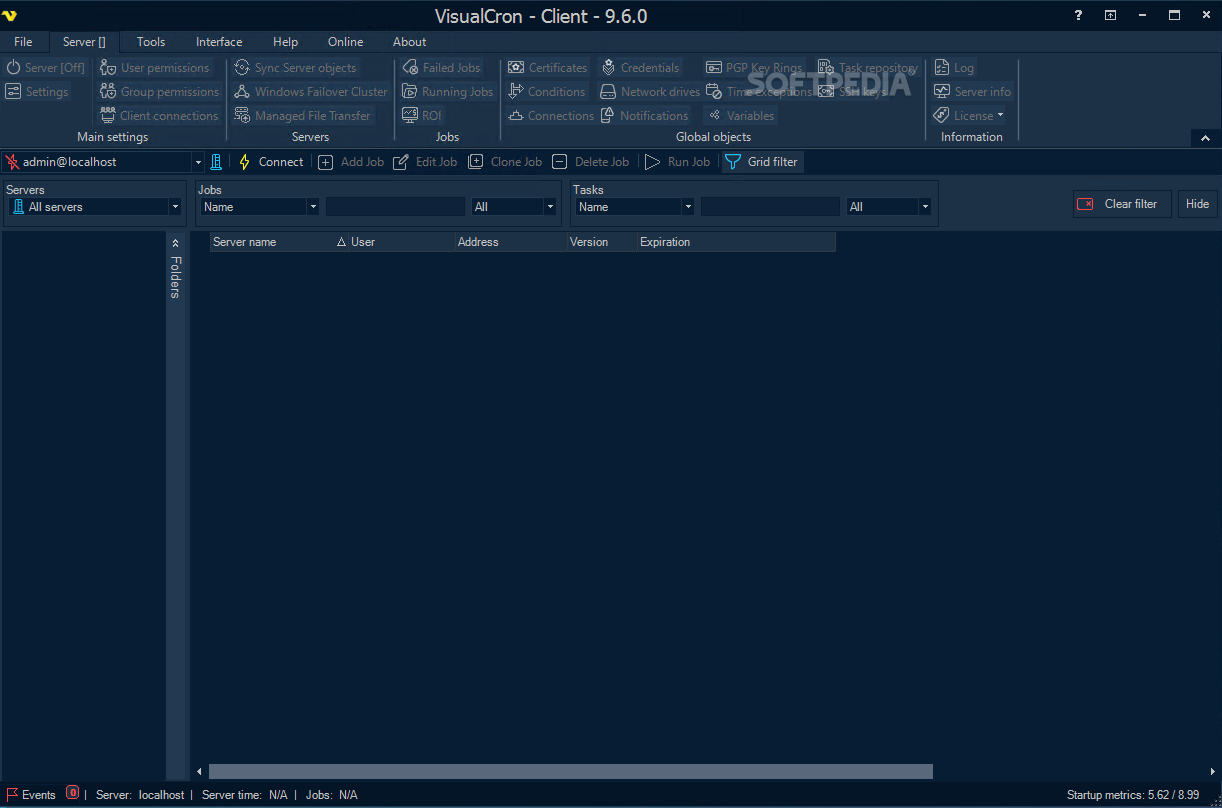The width and height of the screenshot is (1222, 808).
Task: Open the ROI report
Action: (x=422, y=116)
